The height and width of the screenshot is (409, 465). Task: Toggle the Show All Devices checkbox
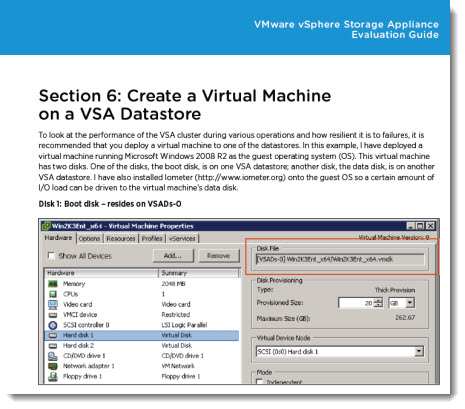pos(51,256)
